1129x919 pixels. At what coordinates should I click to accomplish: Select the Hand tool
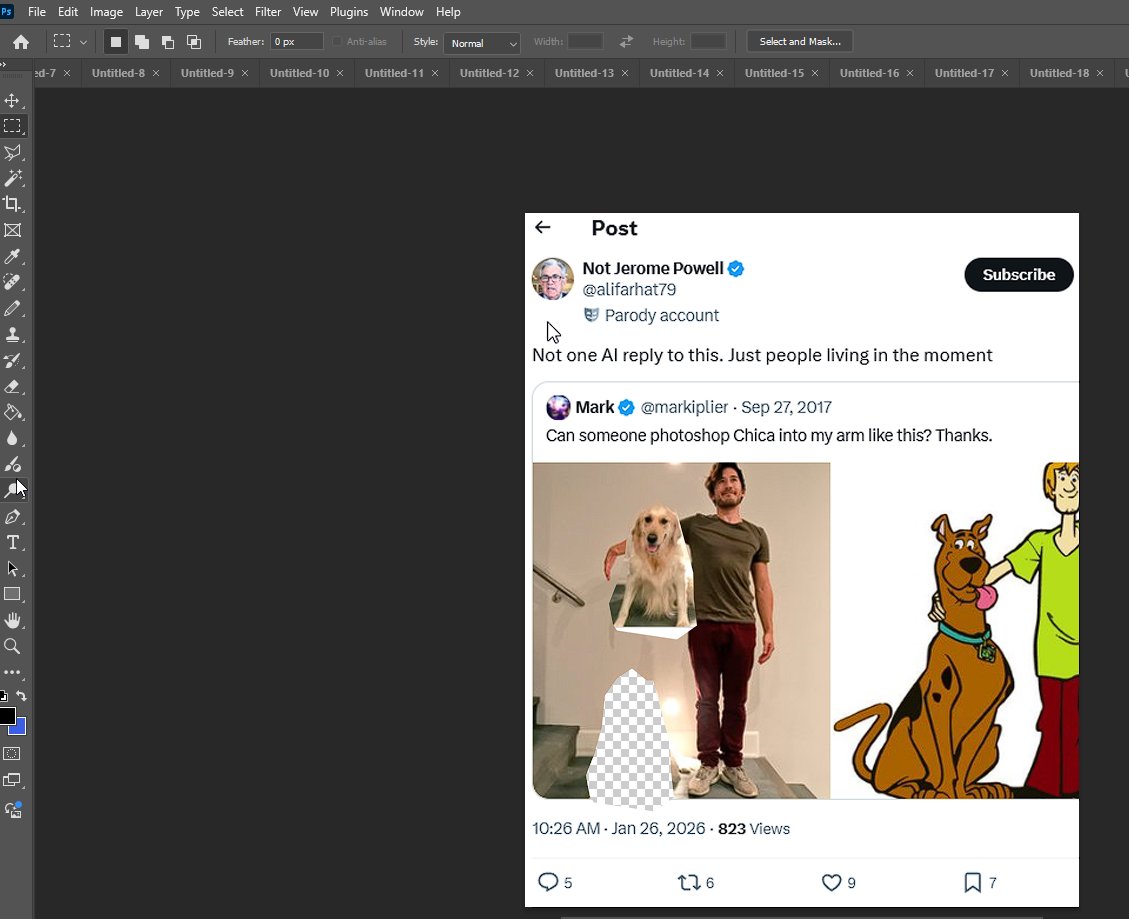coord(12,620)
